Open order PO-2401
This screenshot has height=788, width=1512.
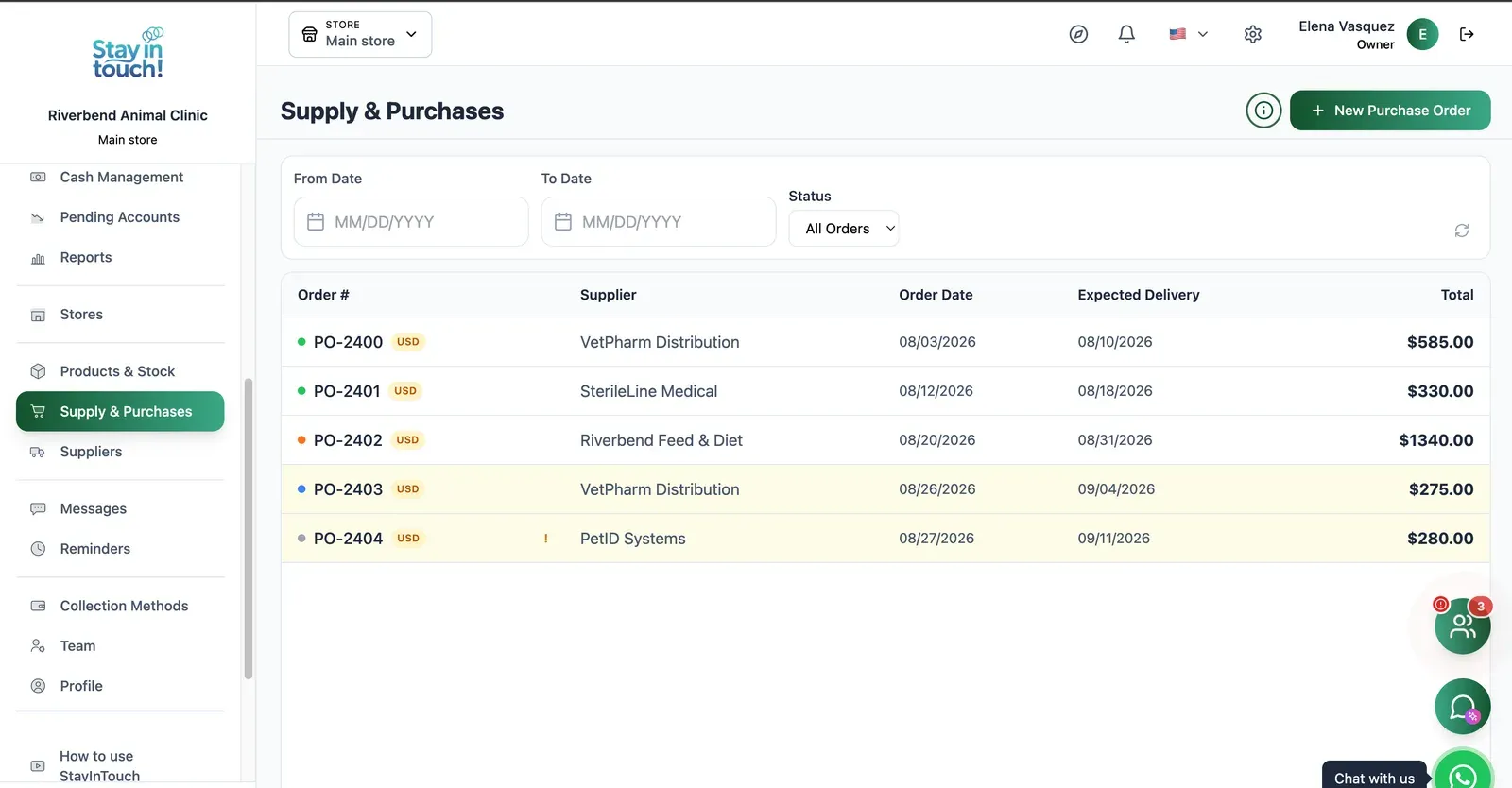point(347,391)
